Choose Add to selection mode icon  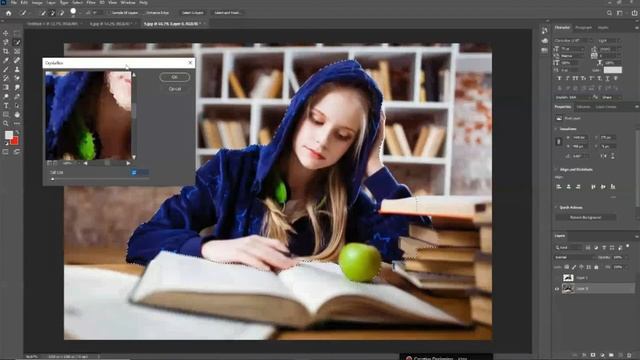[x=52, y=13]
